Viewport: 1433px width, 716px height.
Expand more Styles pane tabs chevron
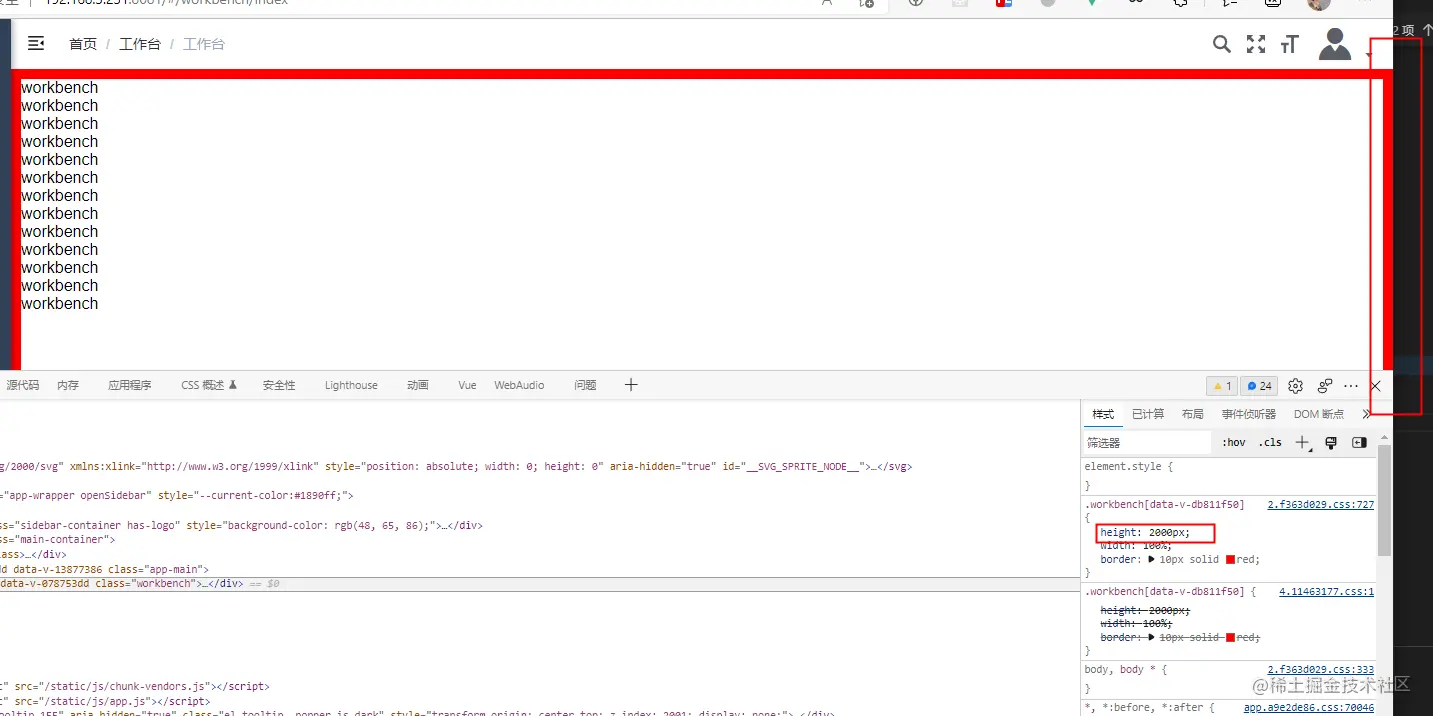pos(1366,414)
